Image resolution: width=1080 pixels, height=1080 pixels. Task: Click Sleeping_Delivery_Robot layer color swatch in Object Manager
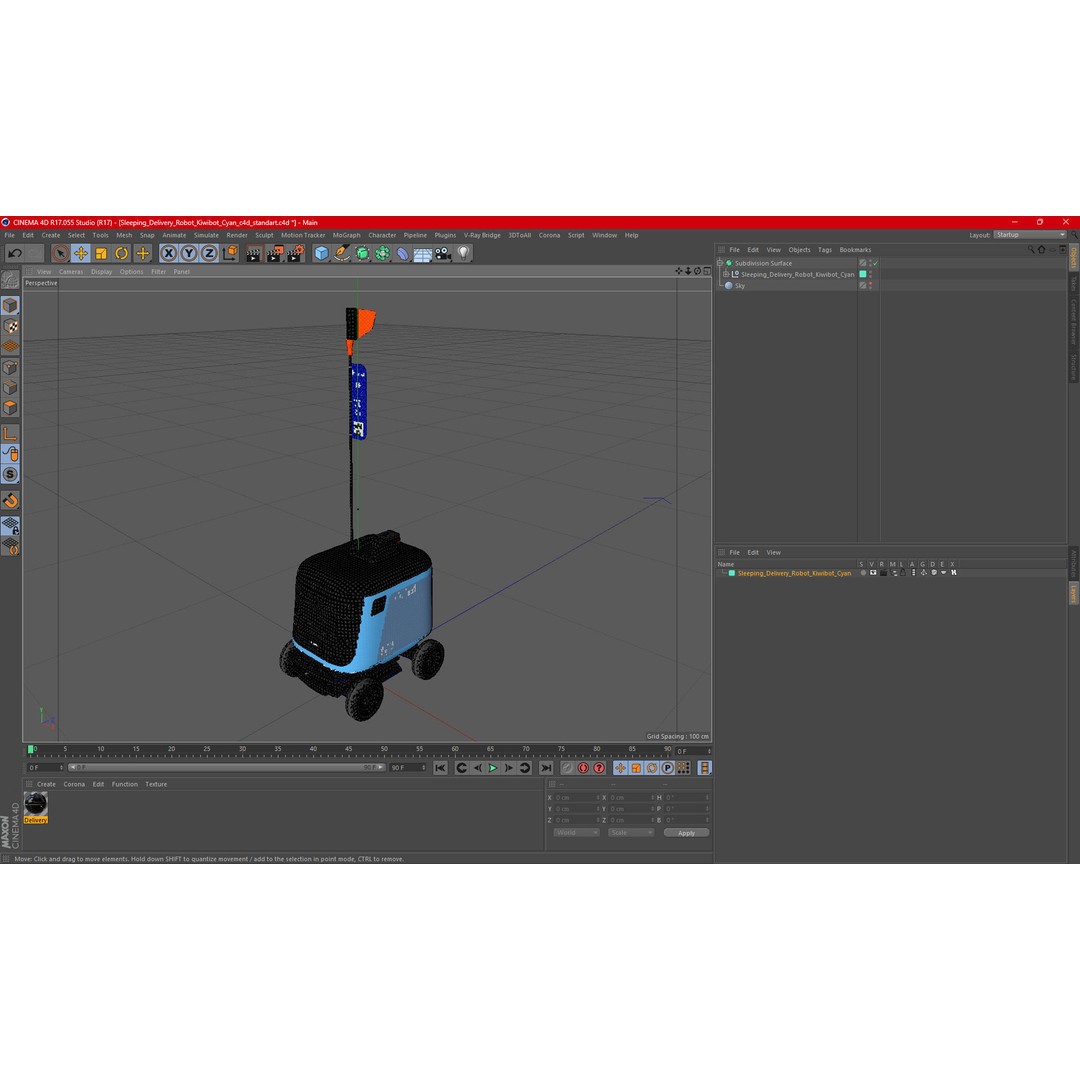coord(862,274)
